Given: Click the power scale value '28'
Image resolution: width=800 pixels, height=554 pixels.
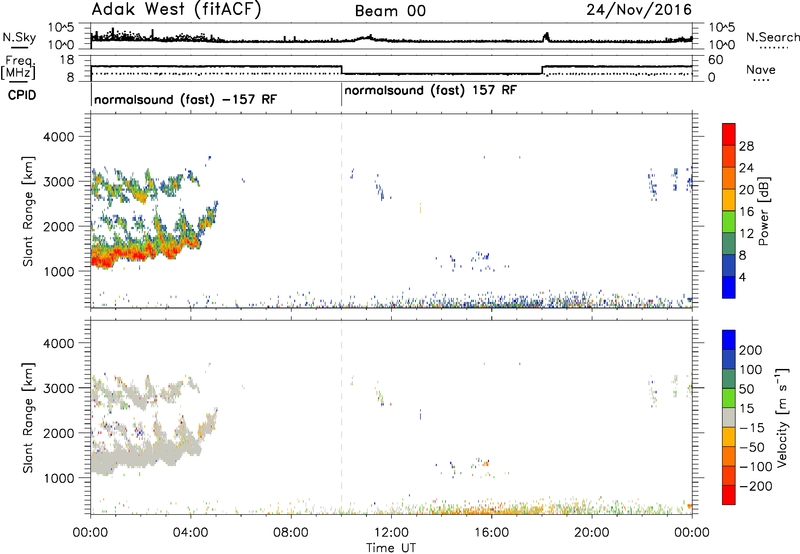Looking at the screenshot, I should coord(746,146).
